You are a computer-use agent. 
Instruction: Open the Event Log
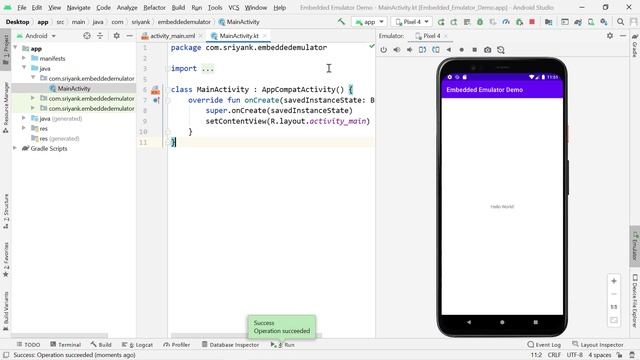click(x=544, y=345)
